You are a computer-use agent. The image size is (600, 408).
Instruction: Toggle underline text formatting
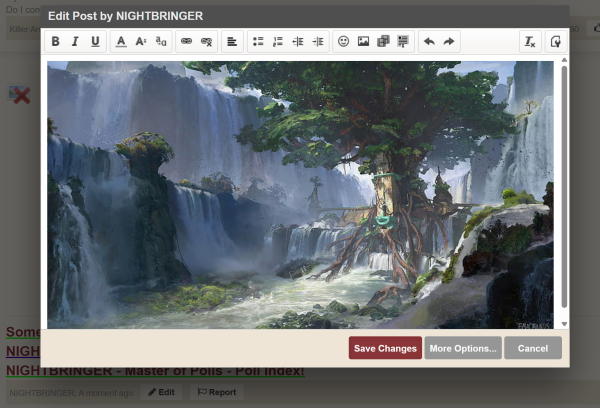coord(95,42)
